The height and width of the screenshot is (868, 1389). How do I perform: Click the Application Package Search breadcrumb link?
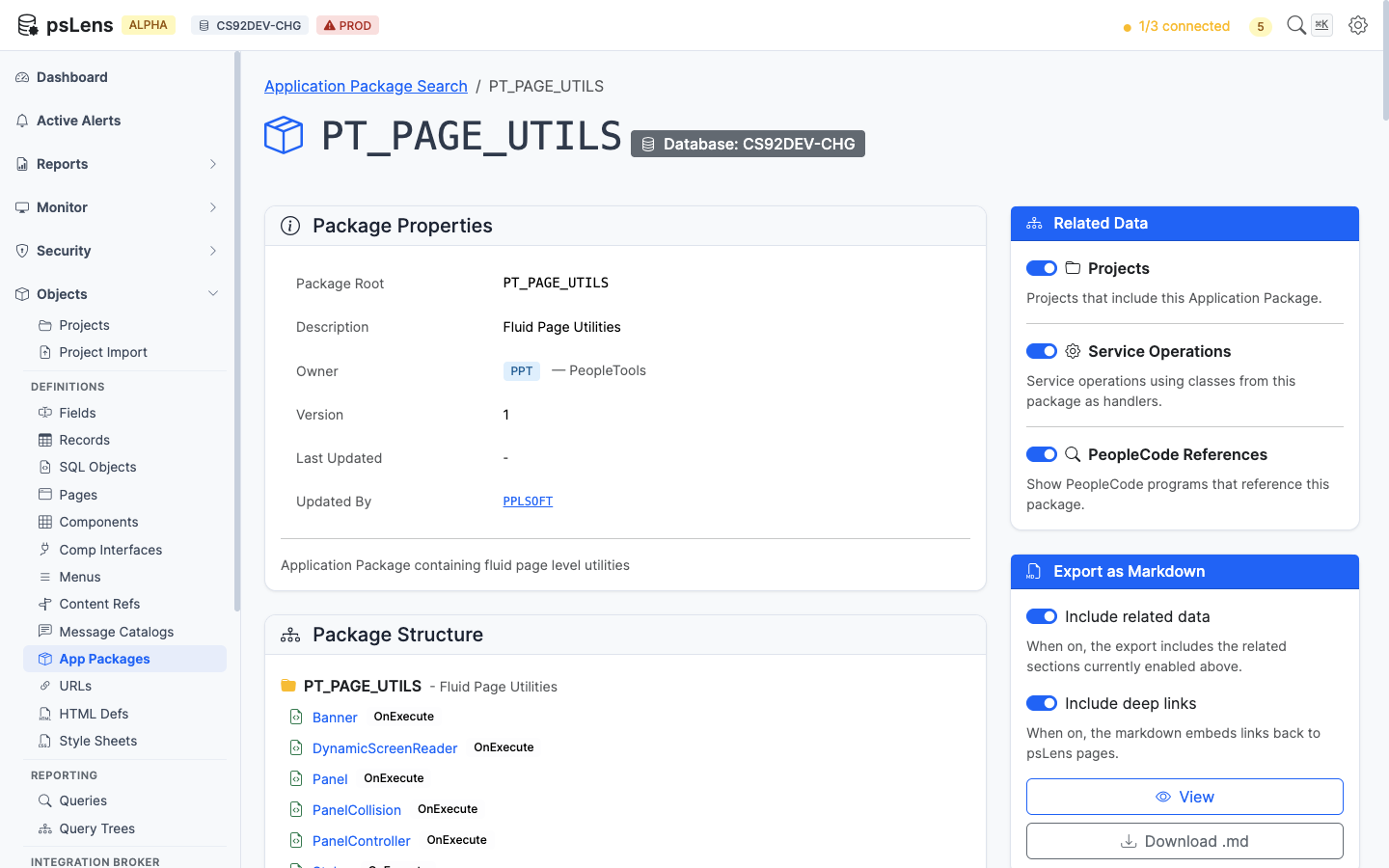(x=366, y=86)
